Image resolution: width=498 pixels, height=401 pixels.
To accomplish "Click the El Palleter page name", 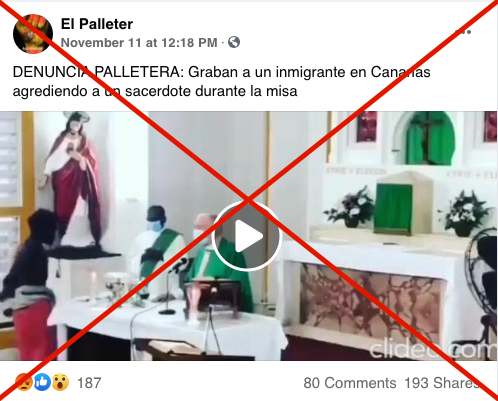I will (x=97, y=24).
